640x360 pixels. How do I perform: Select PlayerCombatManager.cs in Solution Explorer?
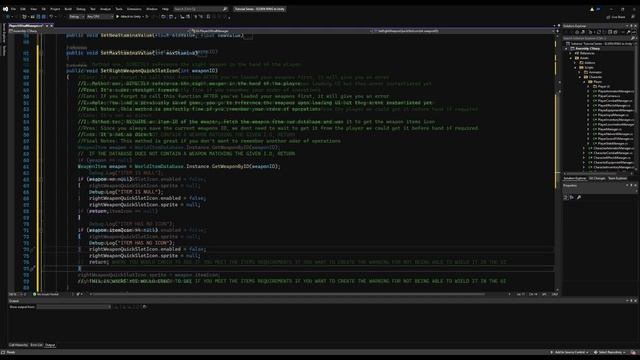pos(612,101)
